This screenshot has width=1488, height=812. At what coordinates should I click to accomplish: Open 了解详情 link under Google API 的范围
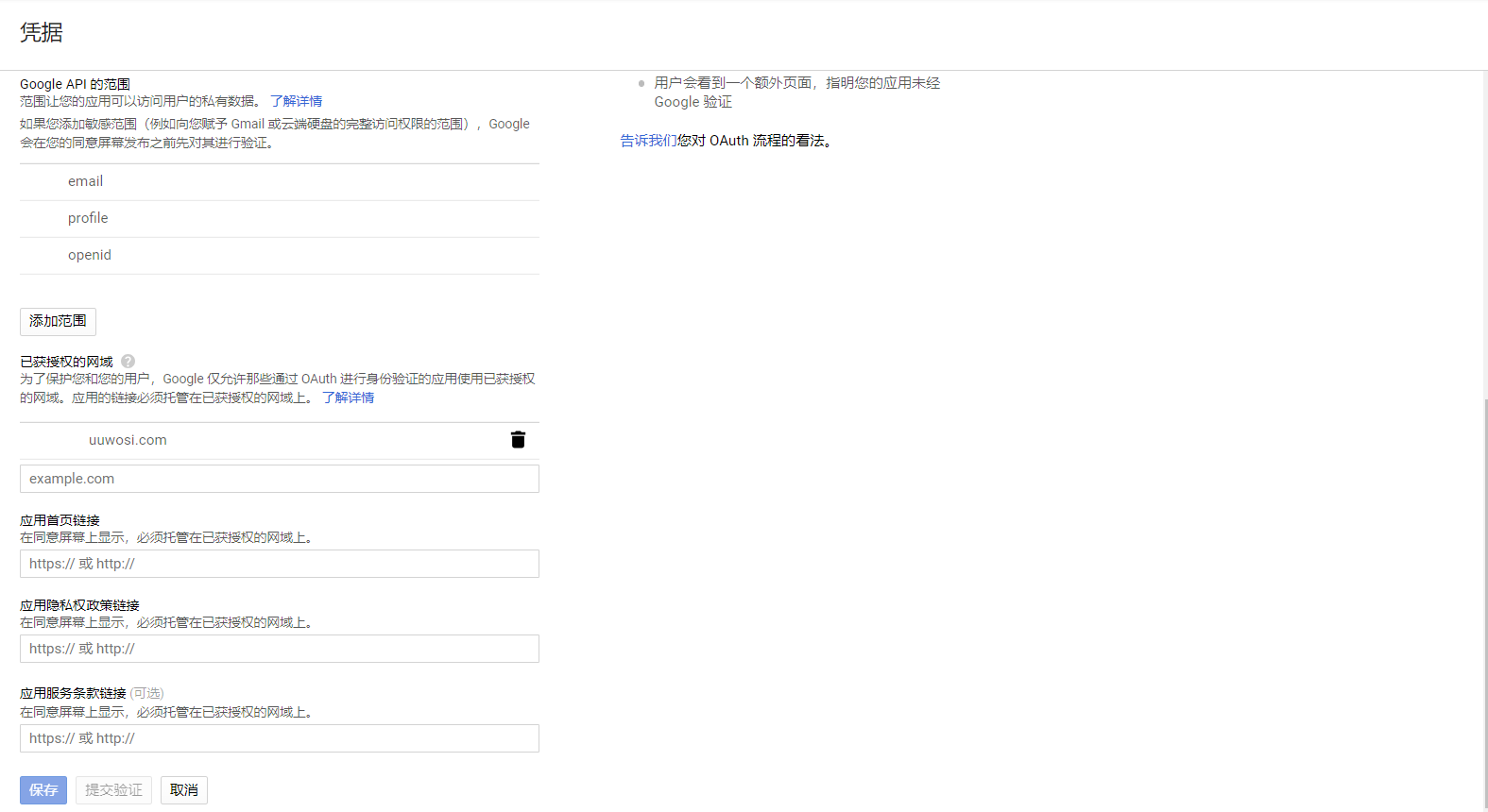296,101
